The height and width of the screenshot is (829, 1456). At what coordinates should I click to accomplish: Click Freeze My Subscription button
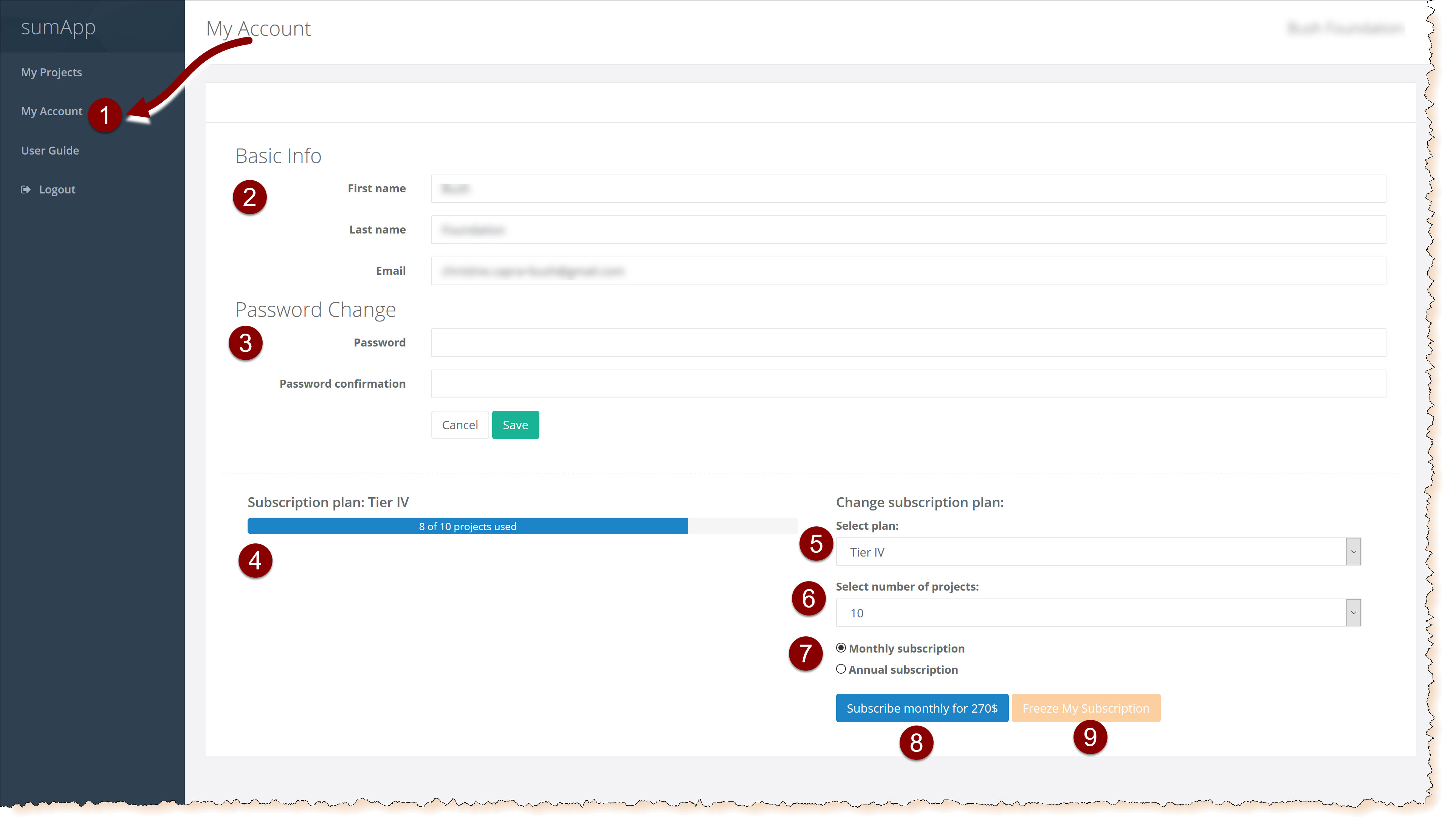click(1085, 708)
